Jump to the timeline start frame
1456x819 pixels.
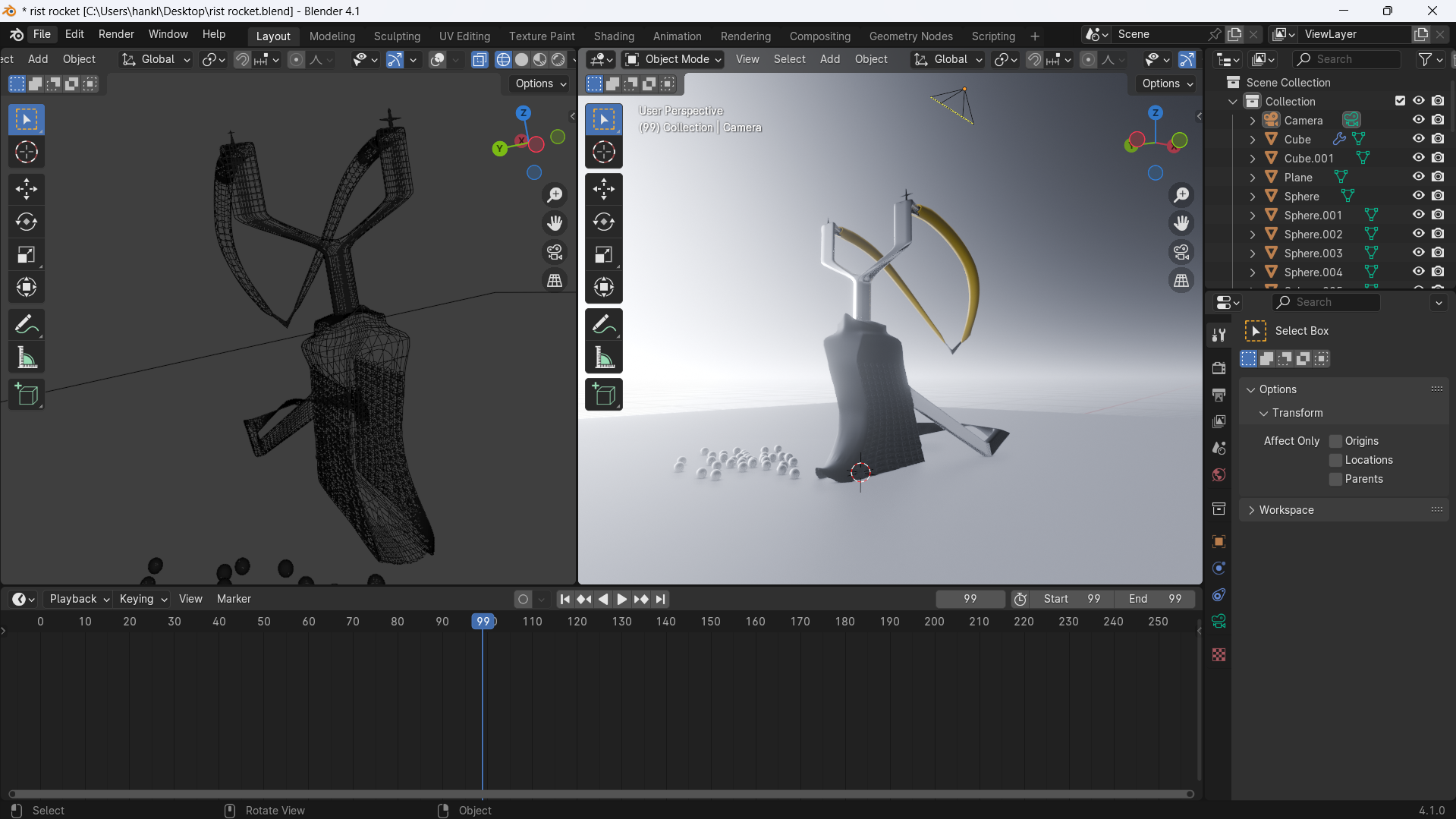564,599
